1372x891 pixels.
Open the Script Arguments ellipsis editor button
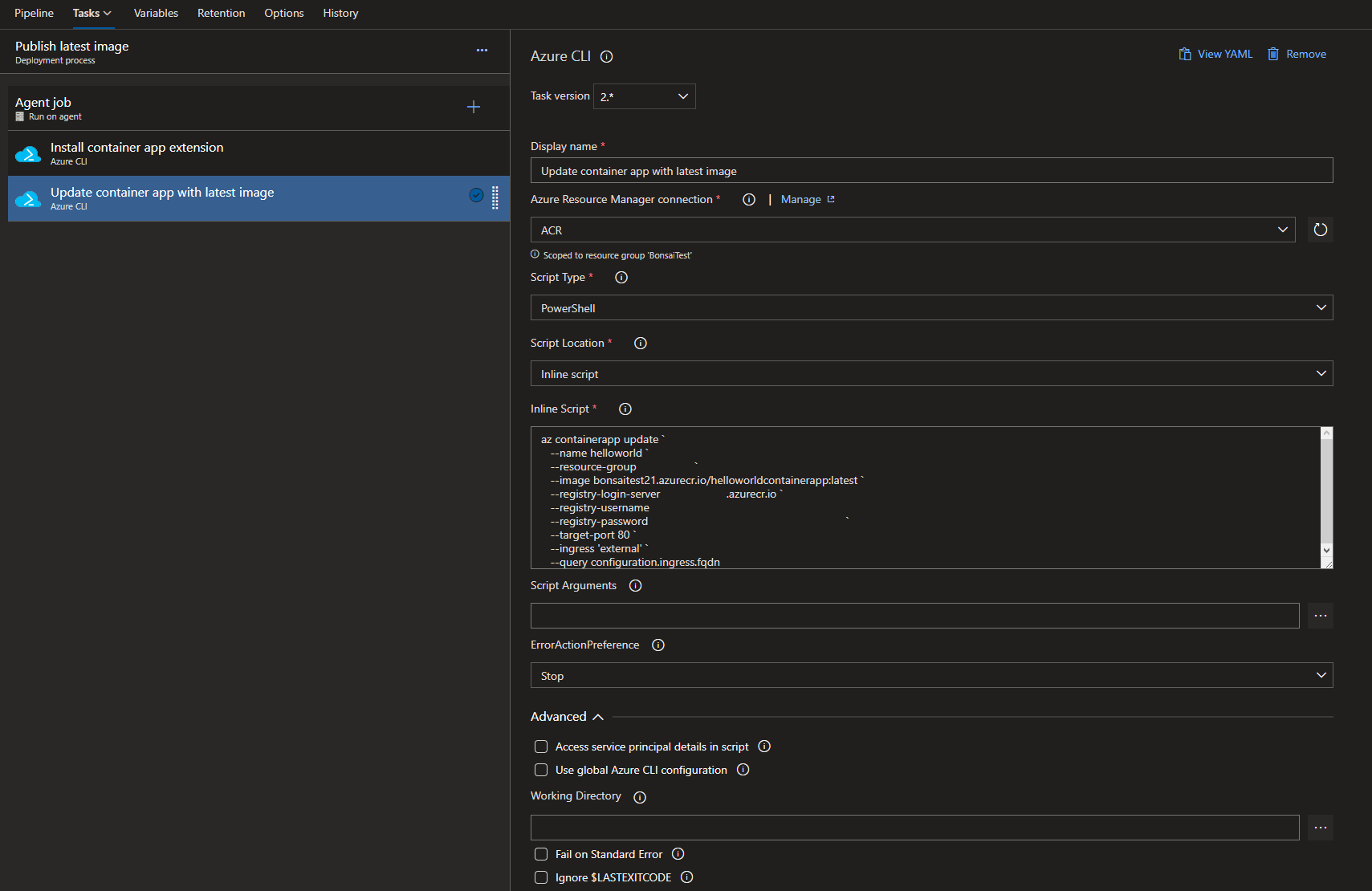pos(1321,616)
